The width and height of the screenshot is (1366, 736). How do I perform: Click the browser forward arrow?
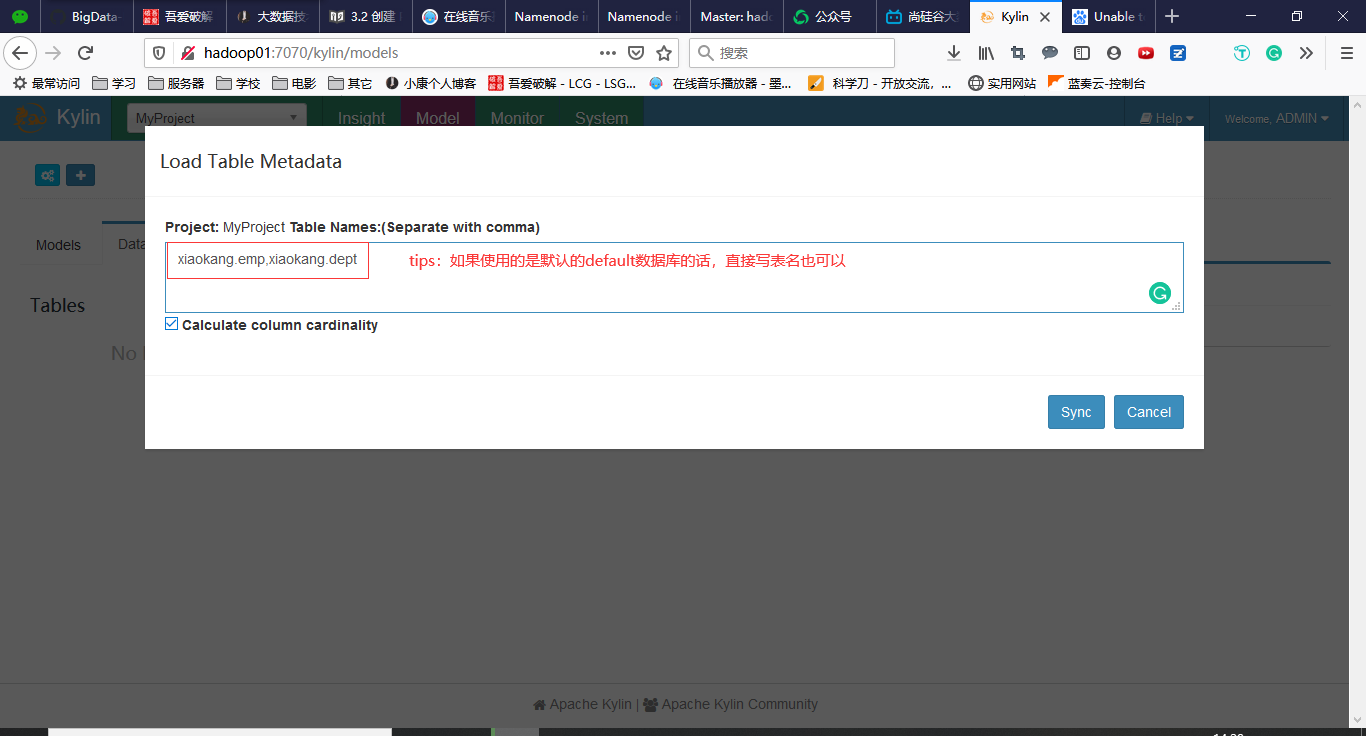point(53,53)
